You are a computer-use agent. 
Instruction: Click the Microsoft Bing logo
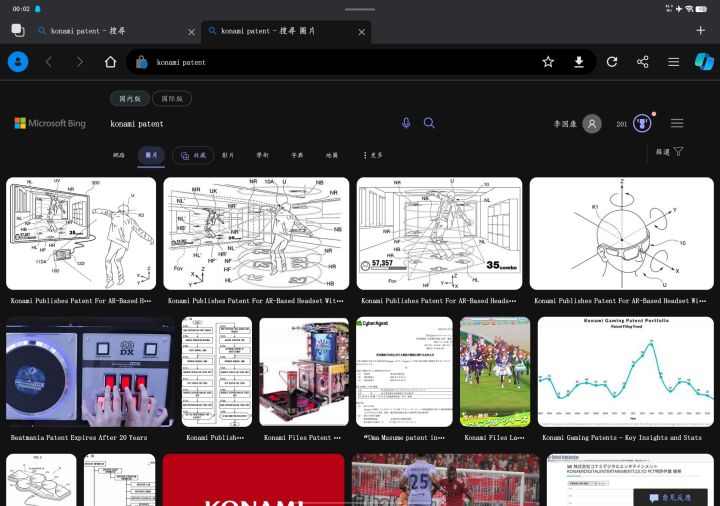[50, 123]
